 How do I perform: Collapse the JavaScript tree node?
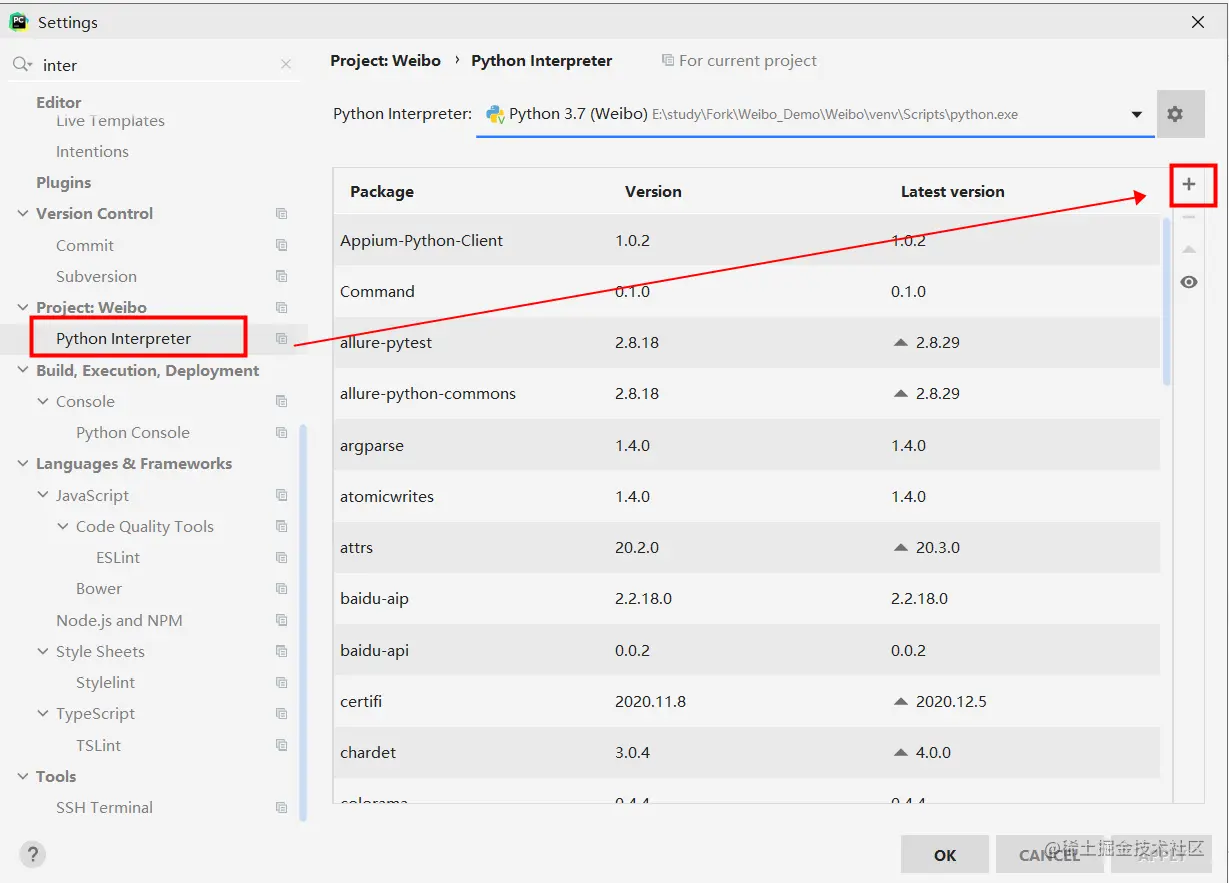pos(43,495)
